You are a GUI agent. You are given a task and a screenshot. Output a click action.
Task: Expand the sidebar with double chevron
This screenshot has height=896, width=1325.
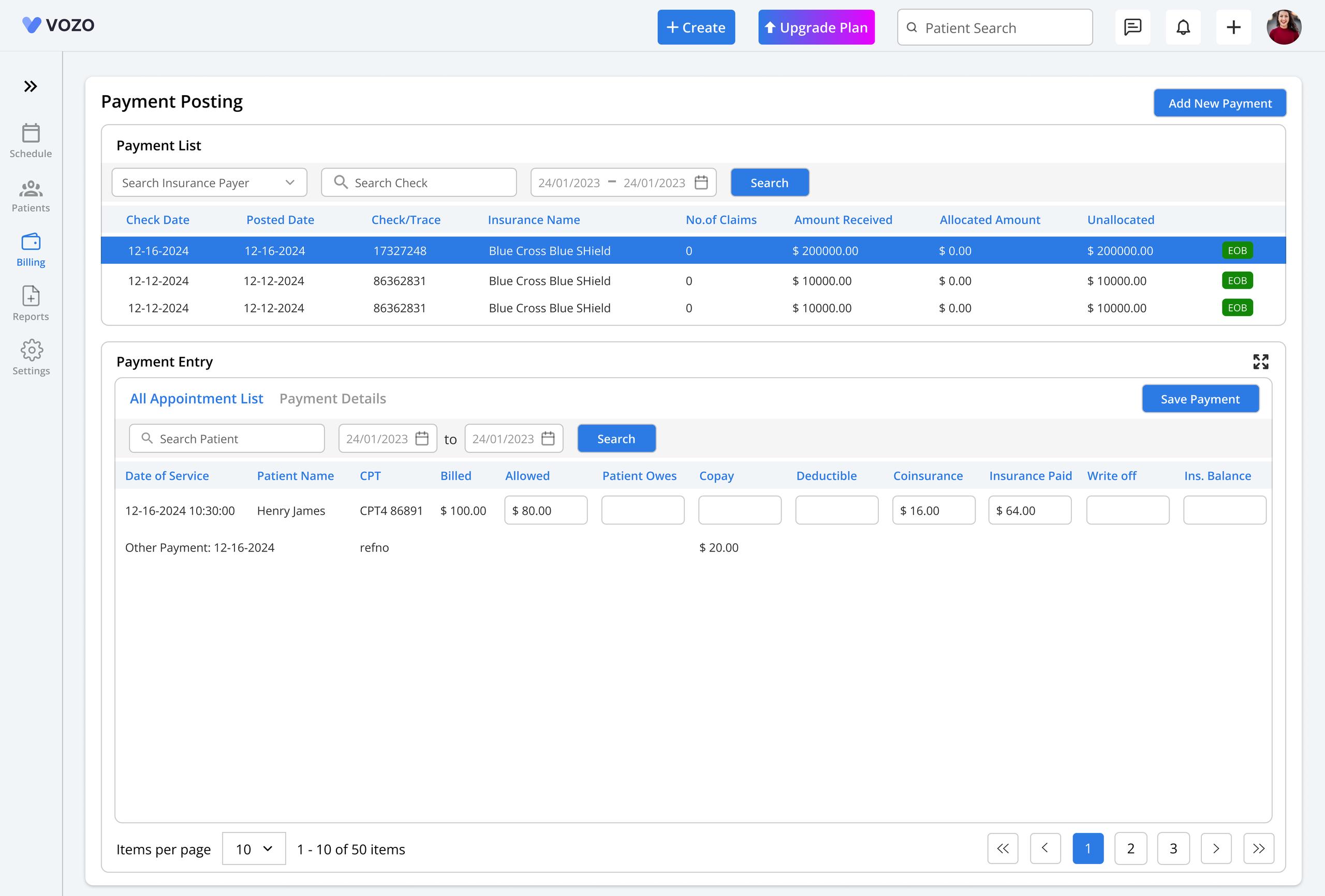pyautogui.click(x=31, y=86)
